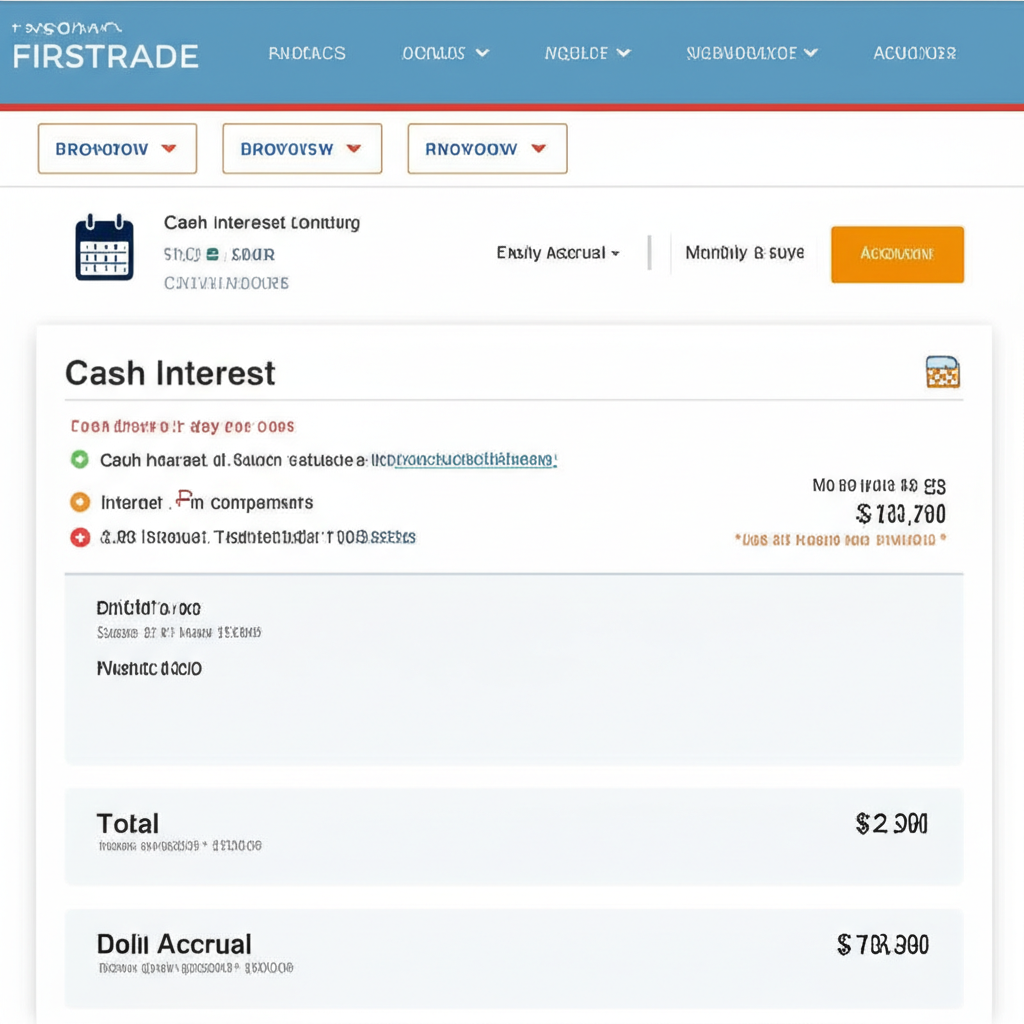Select the Monthly option next to Accrual dropdown
Viewport: 1024px width, 1024px height.
[x=744, y=253]
